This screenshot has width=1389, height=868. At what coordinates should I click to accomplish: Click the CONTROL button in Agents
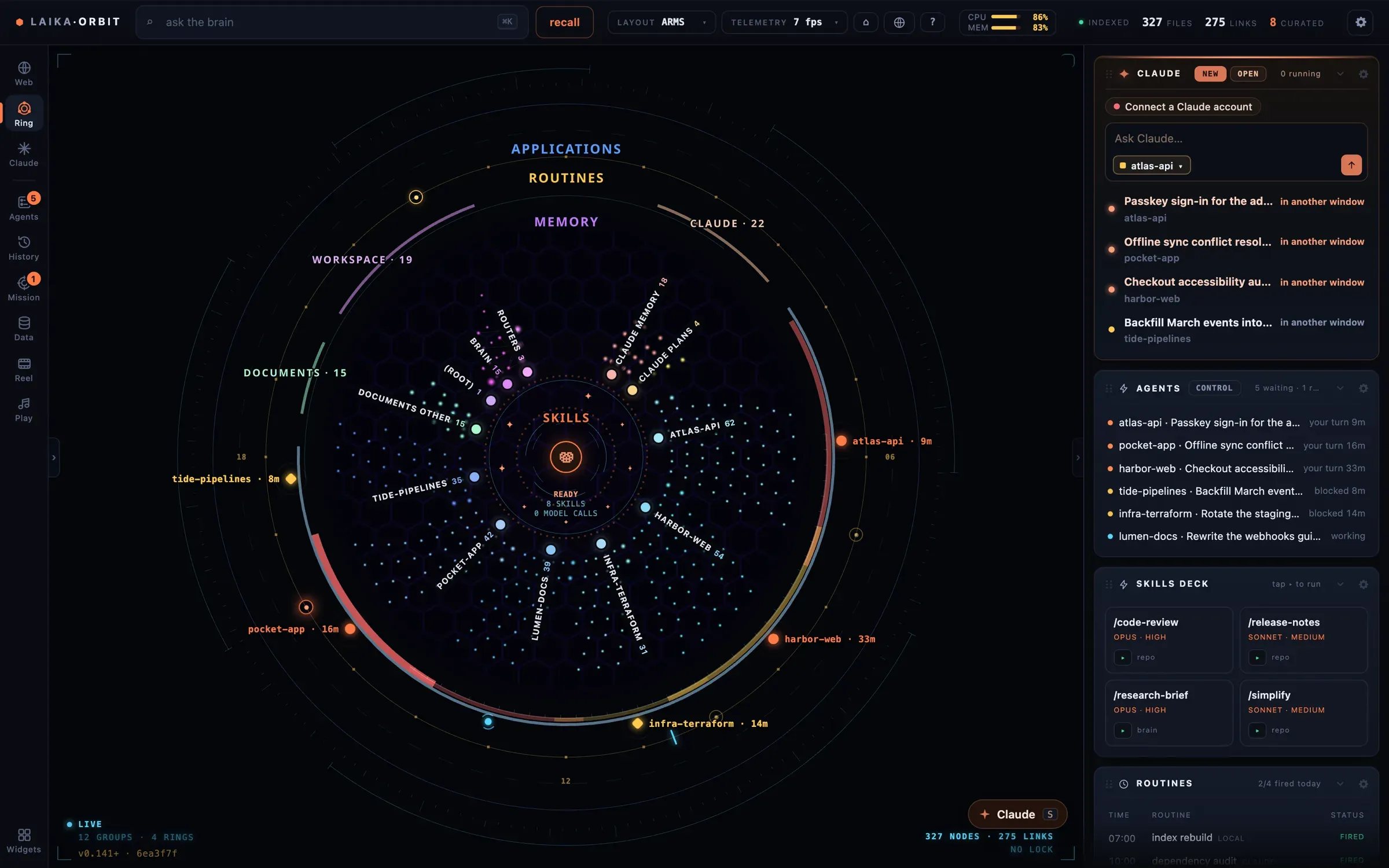(x=1214, y=388)
